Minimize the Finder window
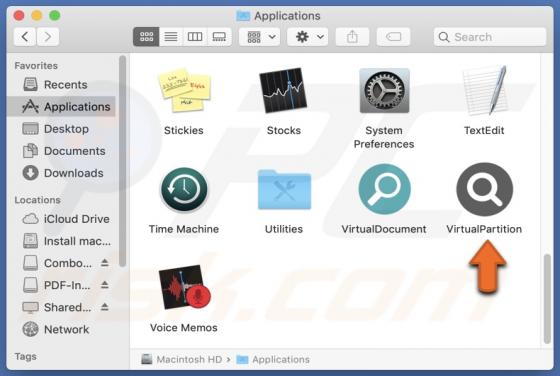The width and height of the screenshot is (560, 376). pos(37,16)
